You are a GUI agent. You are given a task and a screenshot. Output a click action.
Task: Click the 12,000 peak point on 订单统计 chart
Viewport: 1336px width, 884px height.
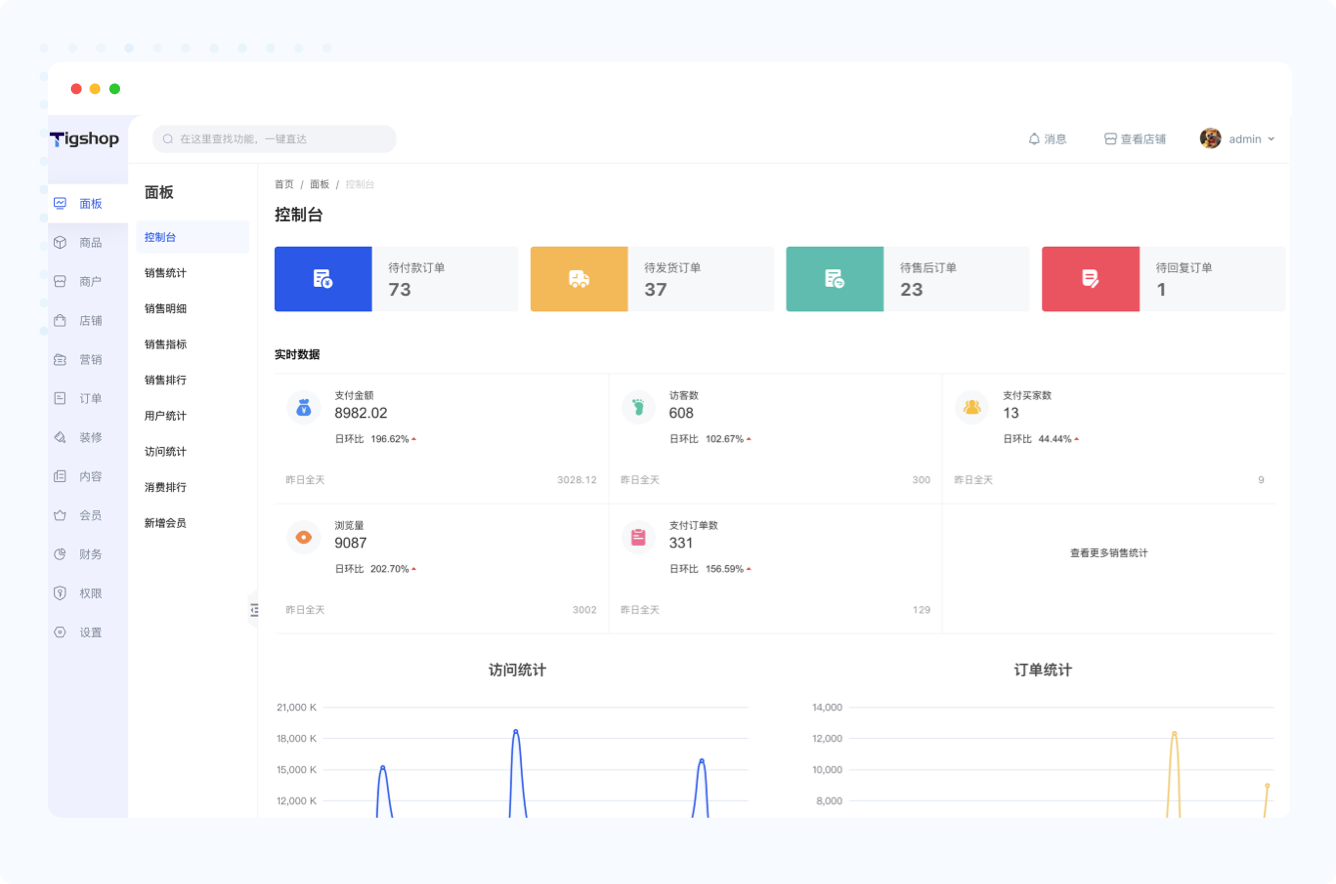1174,733
